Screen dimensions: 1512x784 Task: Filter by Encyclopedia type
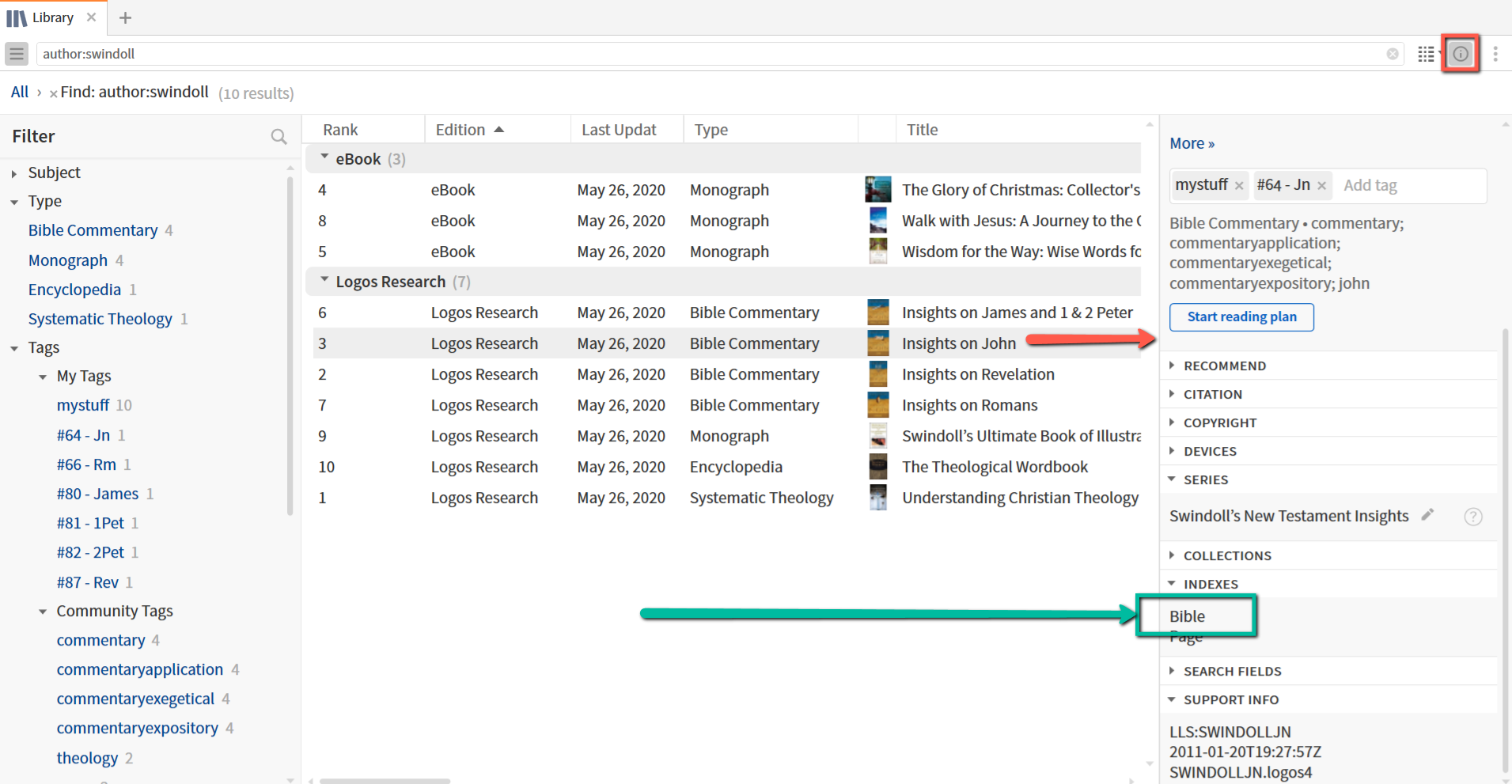[x=74, y=290]
